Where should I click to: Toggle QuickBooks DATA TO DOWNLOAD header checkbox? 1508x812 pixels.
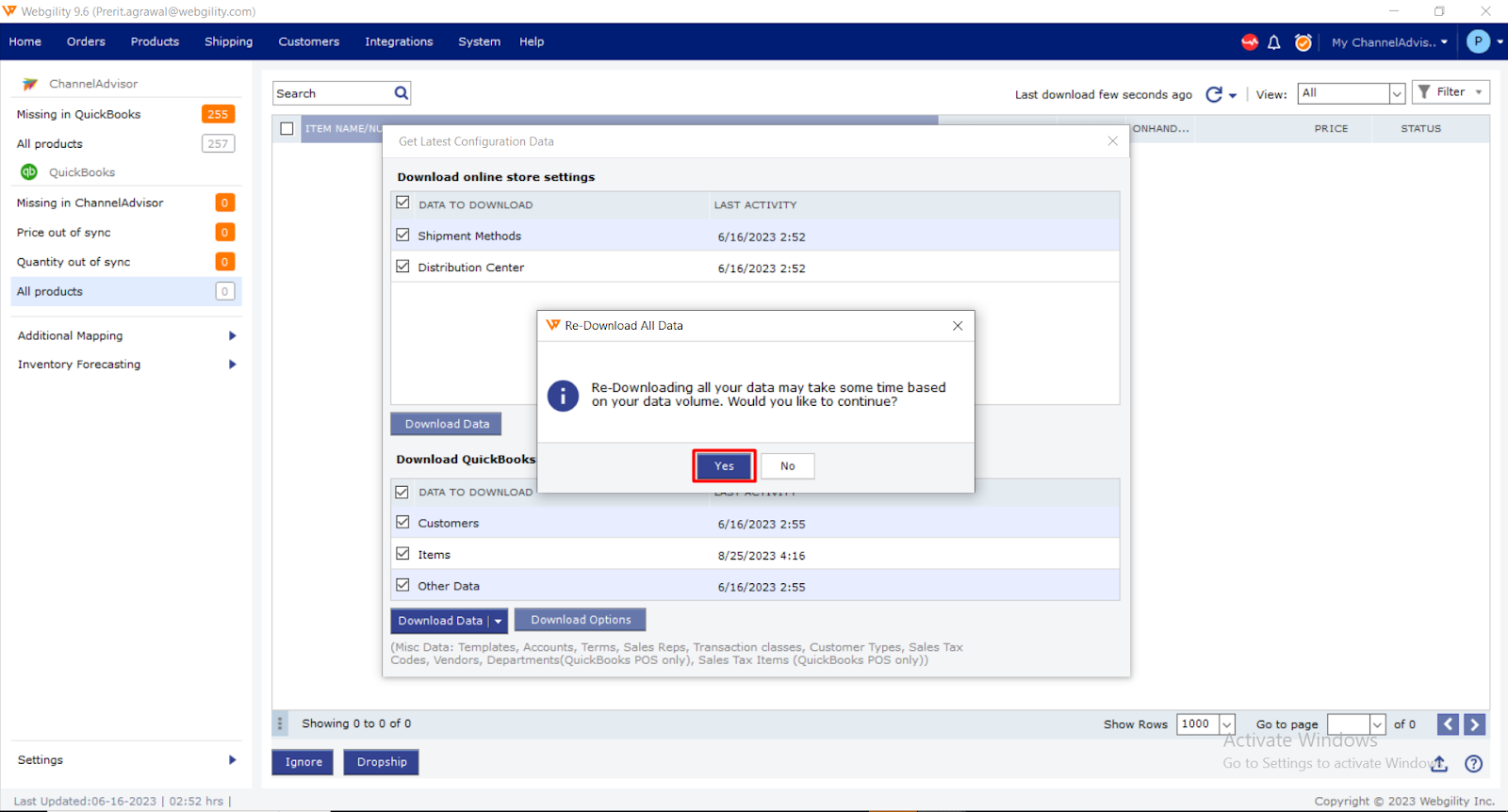tap(402, 492)
